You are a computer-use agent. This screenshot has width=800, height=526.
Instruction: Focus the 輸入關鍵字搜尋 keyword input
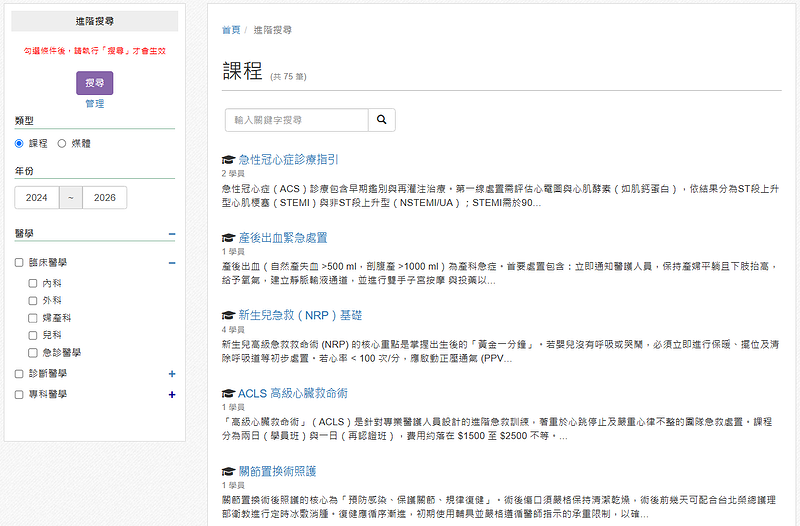[296, 120]
